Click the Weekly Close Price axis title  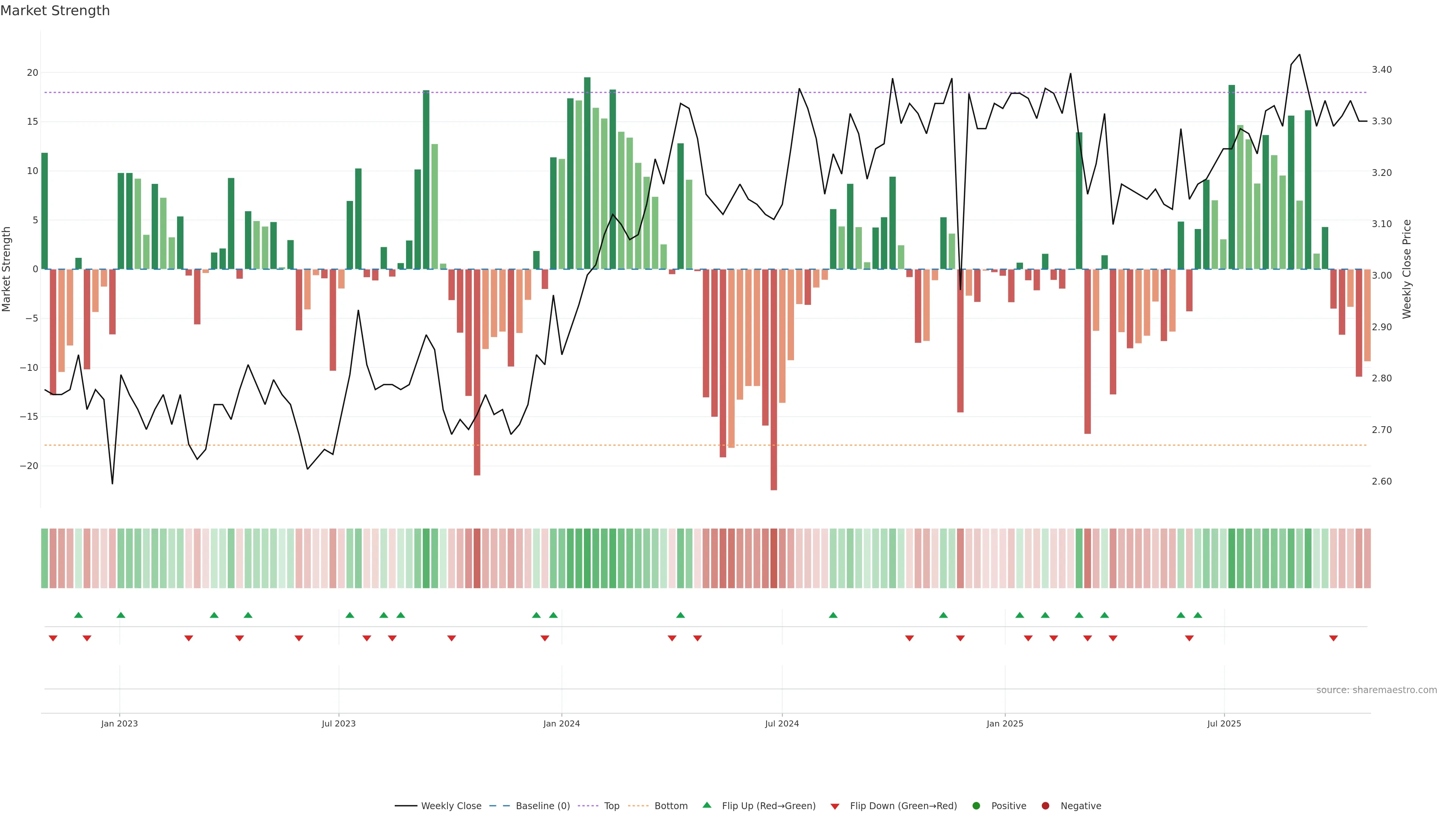(x=1407, y=269)
